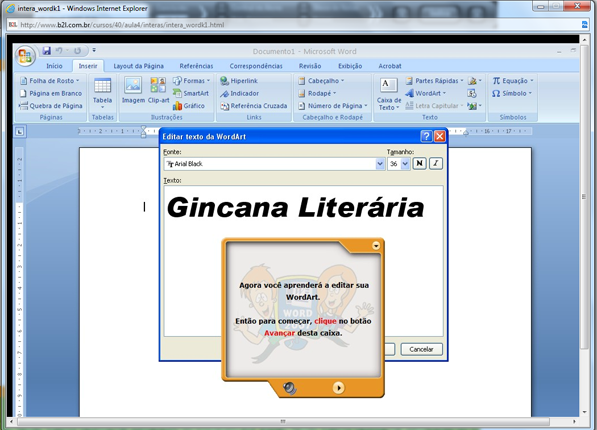Screen dimensions: 597x430
Task: Insert an object icon in Texto group
Action: (474, 106)
